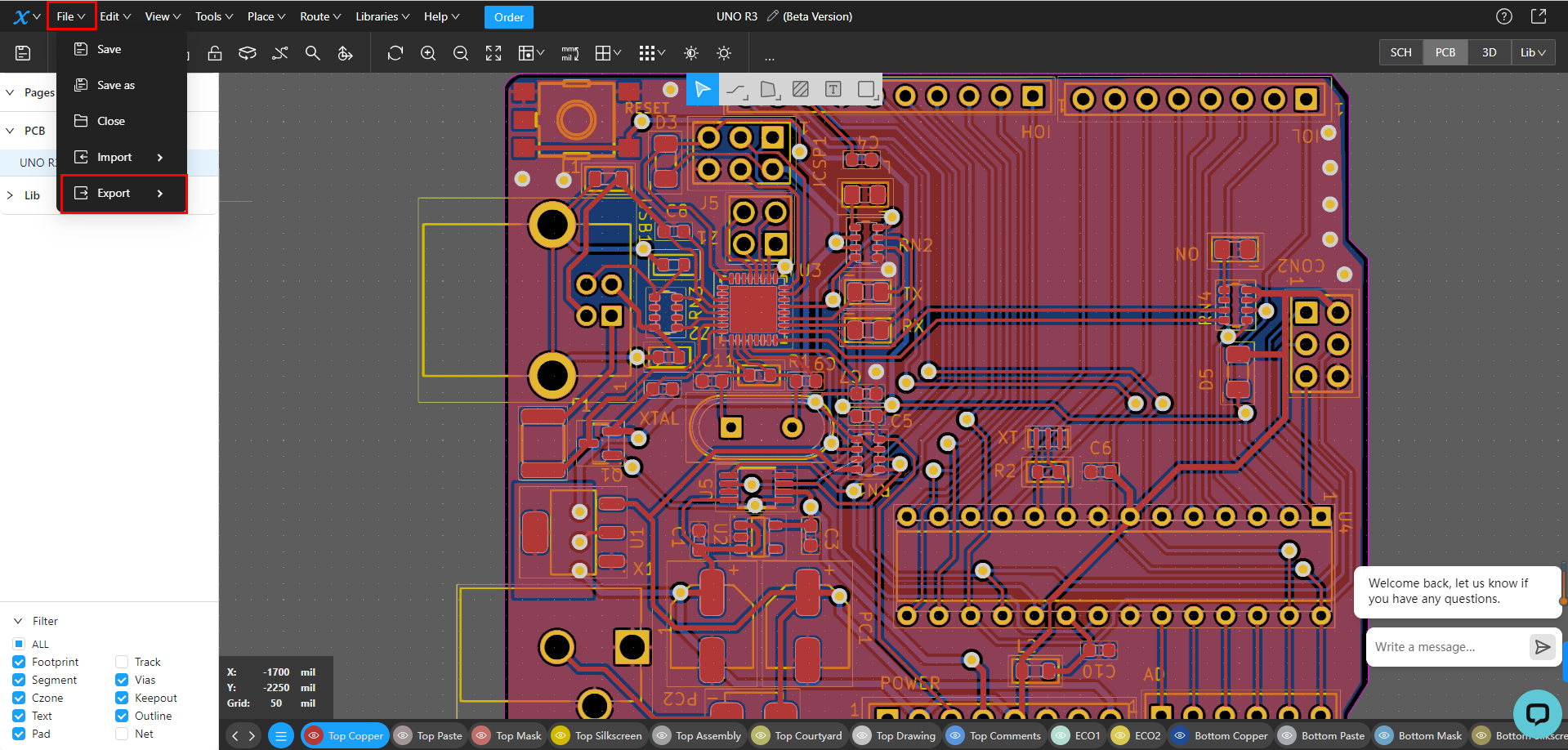Click the pencil icon to rename UNO R3
The image size is (1568, 750).
pos(772,16)
